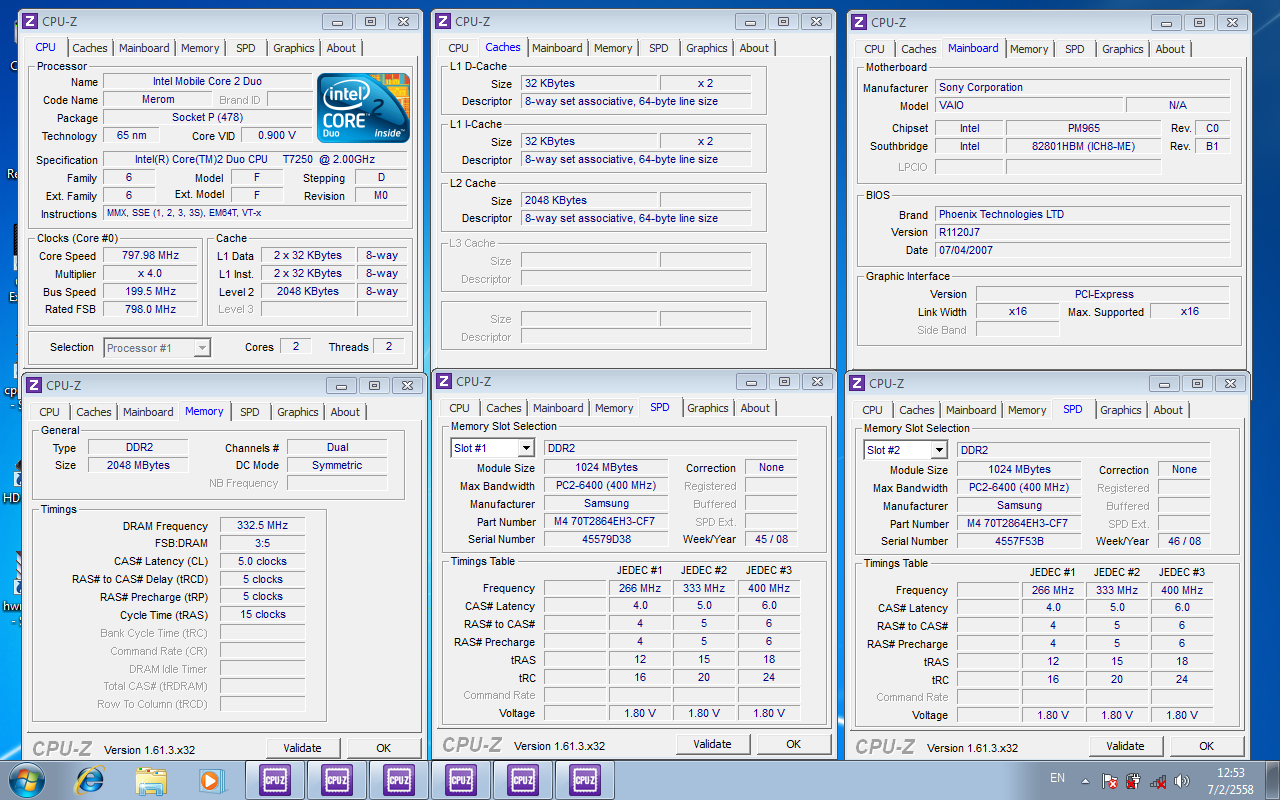The image size is (1280, 800).
Task: Open the Caches tab in the Mainboard window
Action: 919,49
